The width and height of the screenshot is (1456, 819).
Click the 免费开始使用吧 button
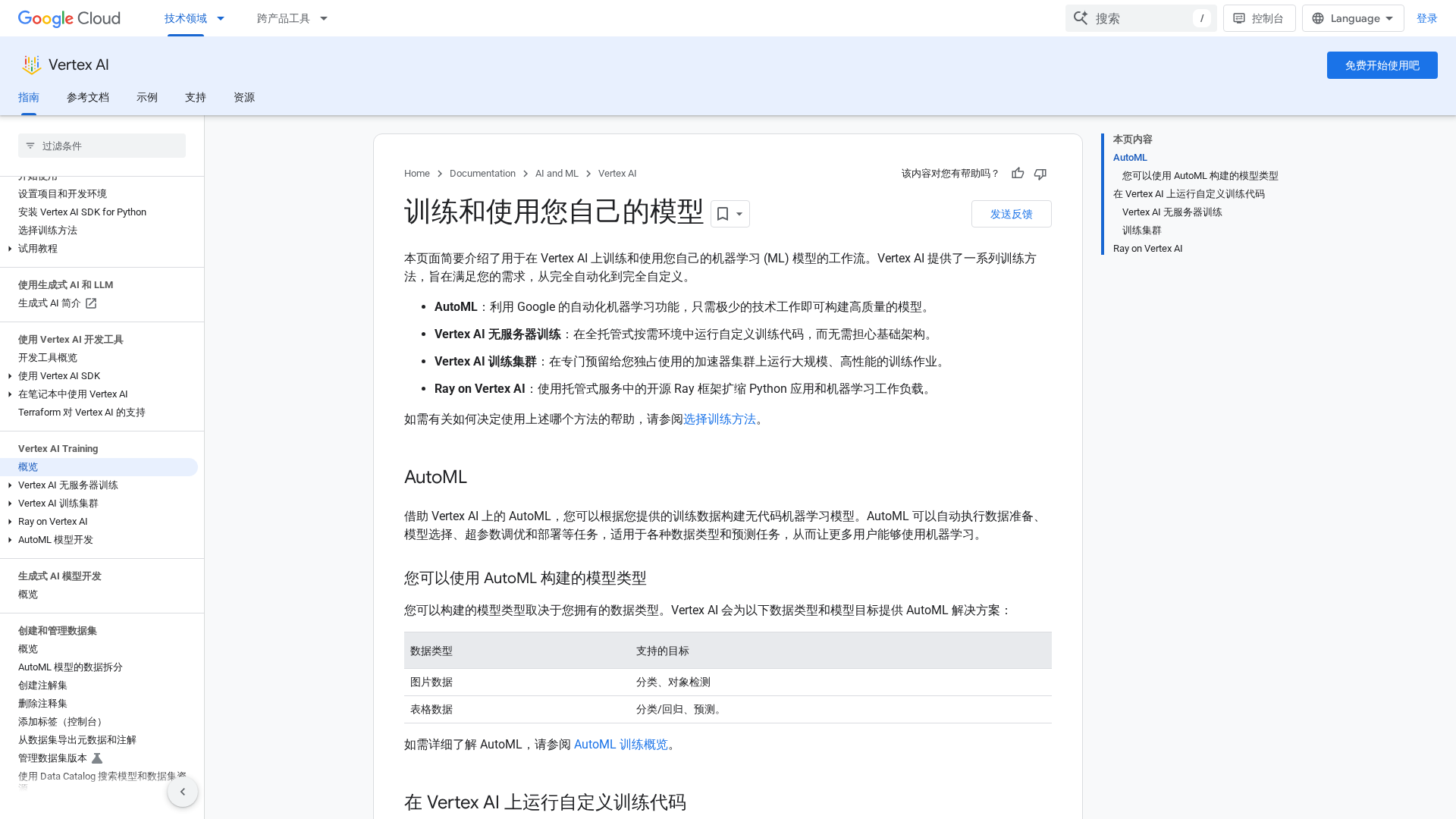point(1382,65)
